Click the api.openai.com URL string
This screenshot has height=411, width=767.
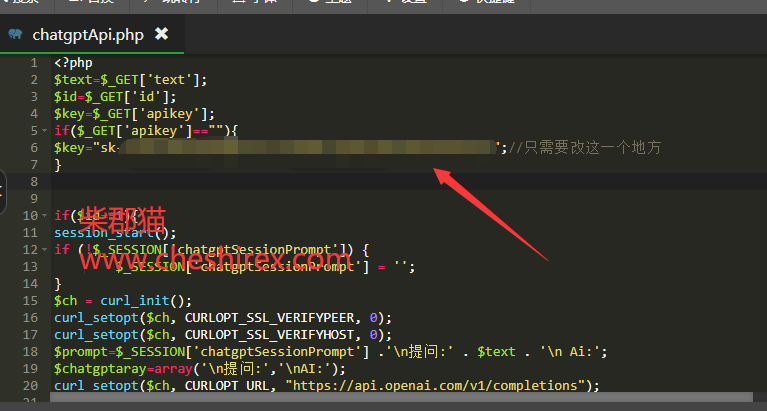pos(435,386)
